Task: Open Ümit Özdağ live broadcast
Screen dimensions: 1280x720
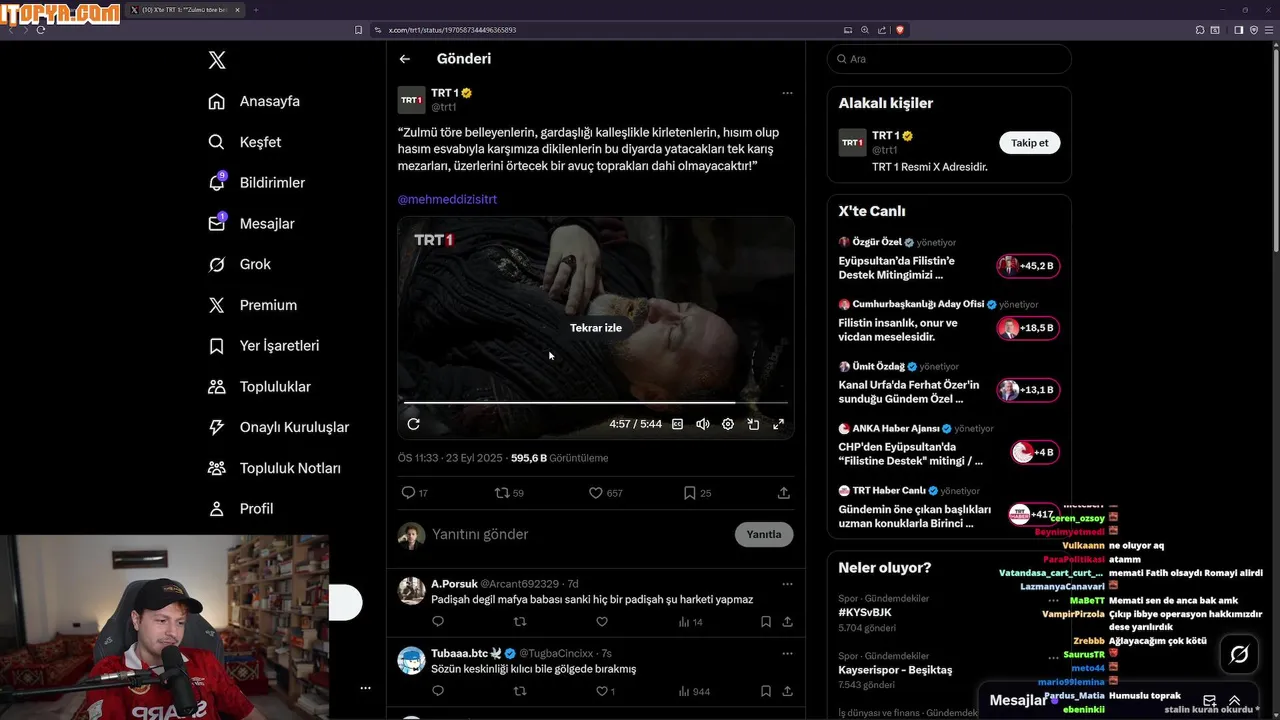Action: click(949, 382)
